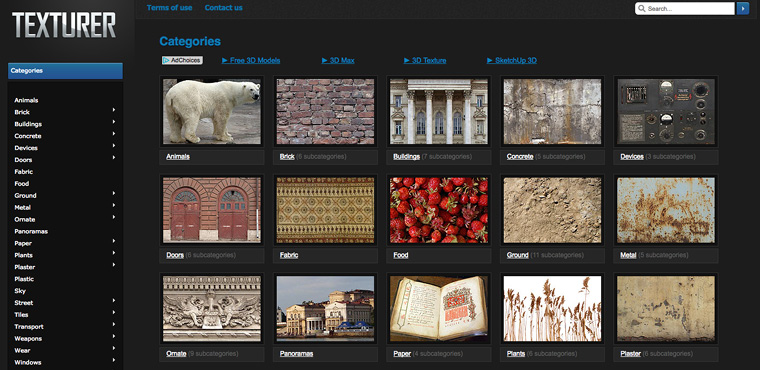Open the waterfront Panoramas thumbnail
The width and height of the screenshot is (760, 370).
325,308
